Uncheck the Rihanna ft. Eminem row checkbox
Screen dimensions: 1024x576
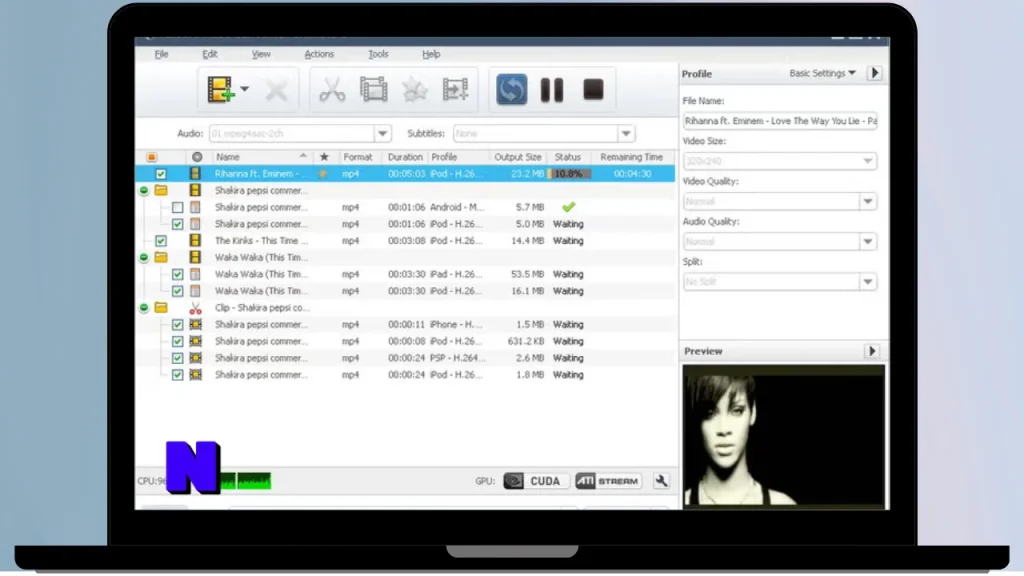point(161,174)
